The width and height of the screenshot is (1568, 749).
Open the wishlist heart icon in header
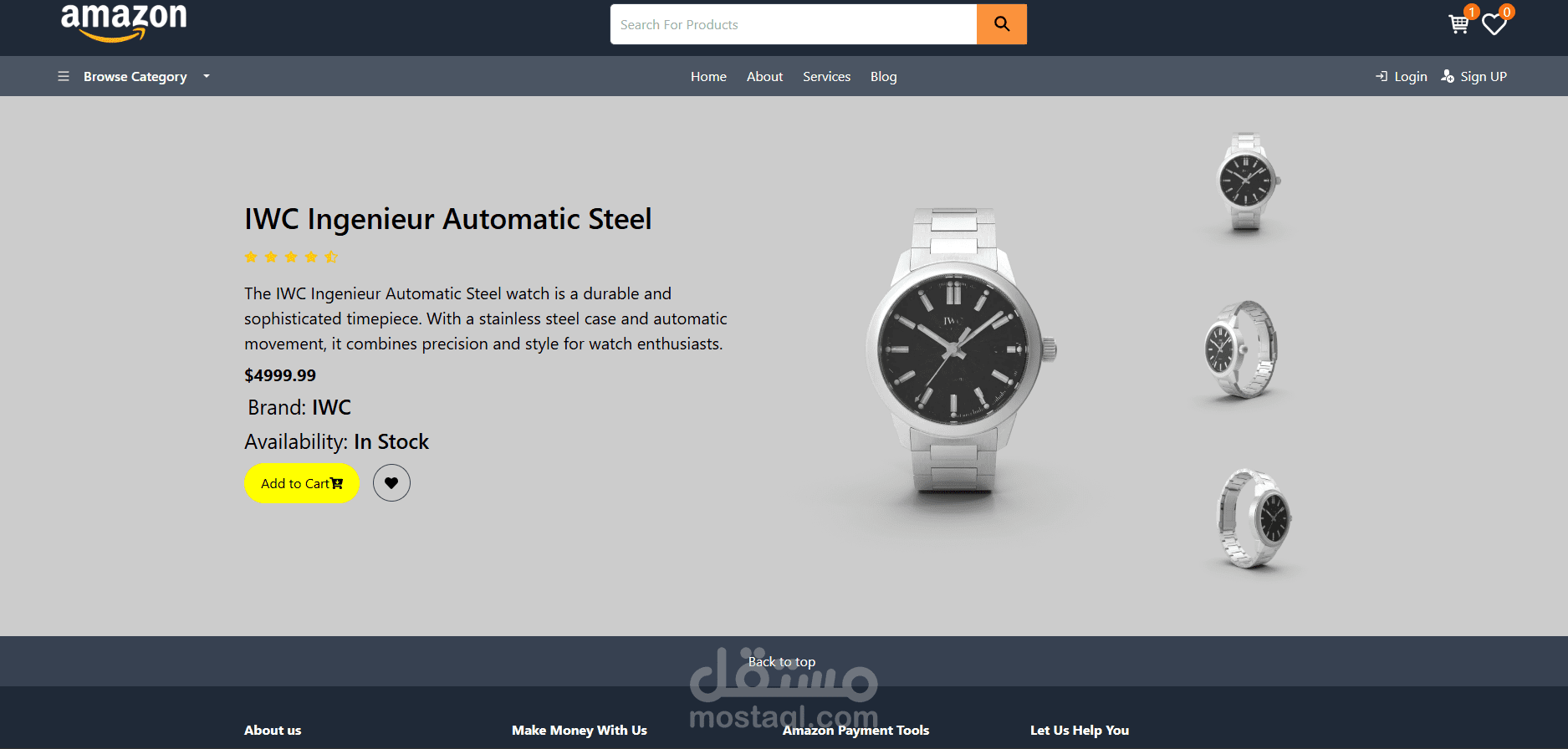click(x=1494, y=24)
